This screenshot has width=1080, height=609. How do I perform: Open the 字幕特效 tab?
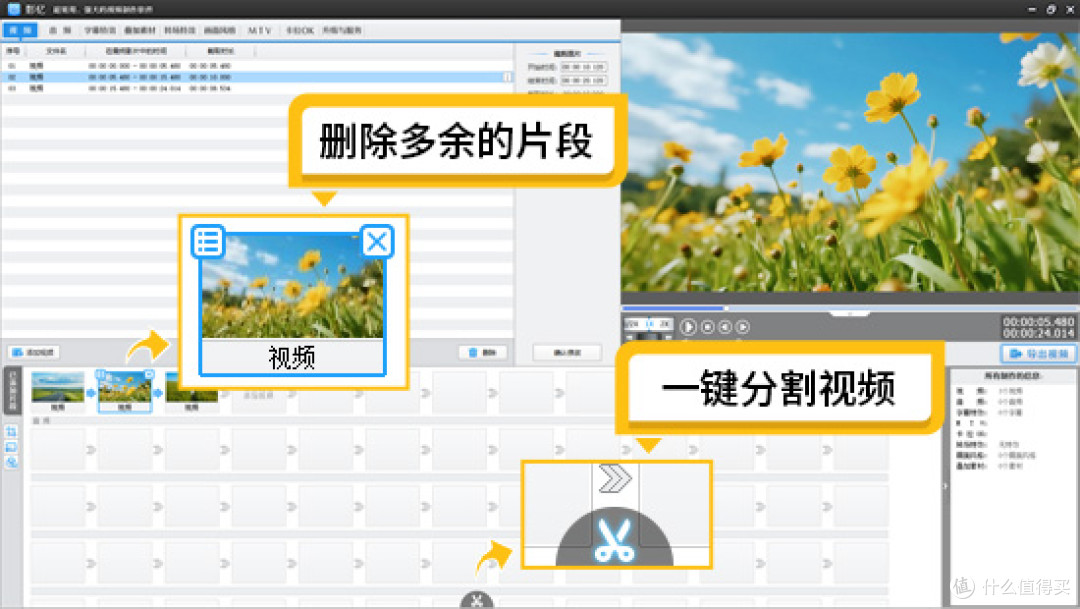pyautogui.click(x=100, y=30)
